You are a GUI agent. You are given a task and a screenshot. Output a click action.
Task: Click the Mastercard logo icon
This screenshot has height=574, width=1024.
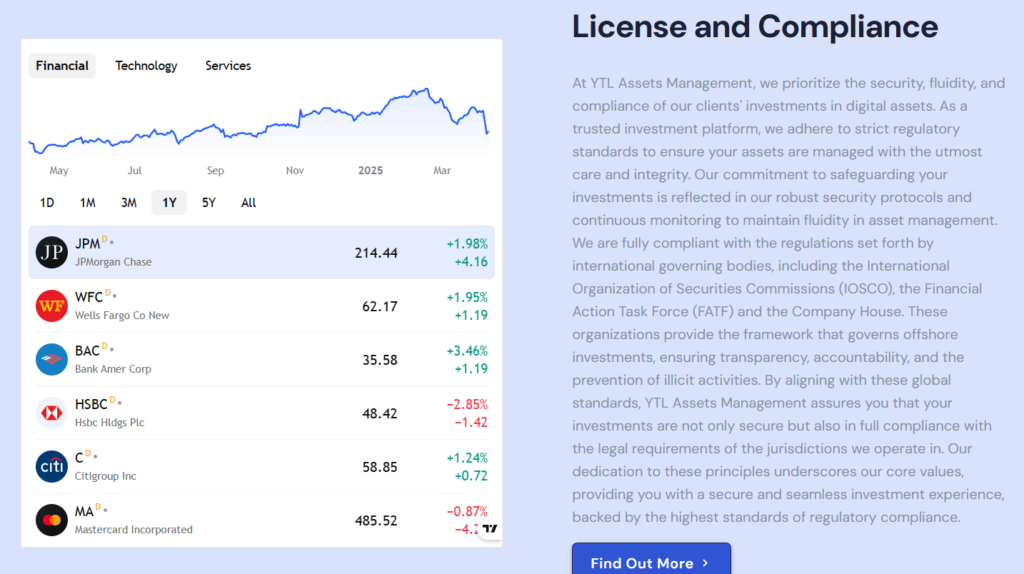[52, 520]
